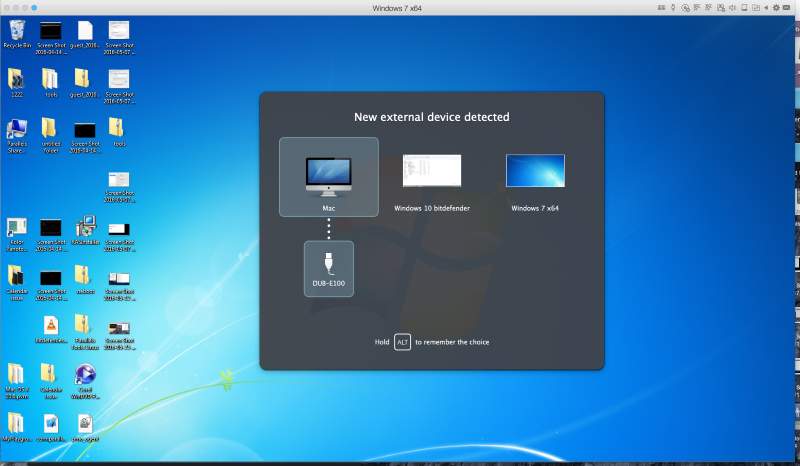Select the untitled folder on the desktop
Image resolution: width=800 pixels, height=466 pixels.
pos(50,131)
